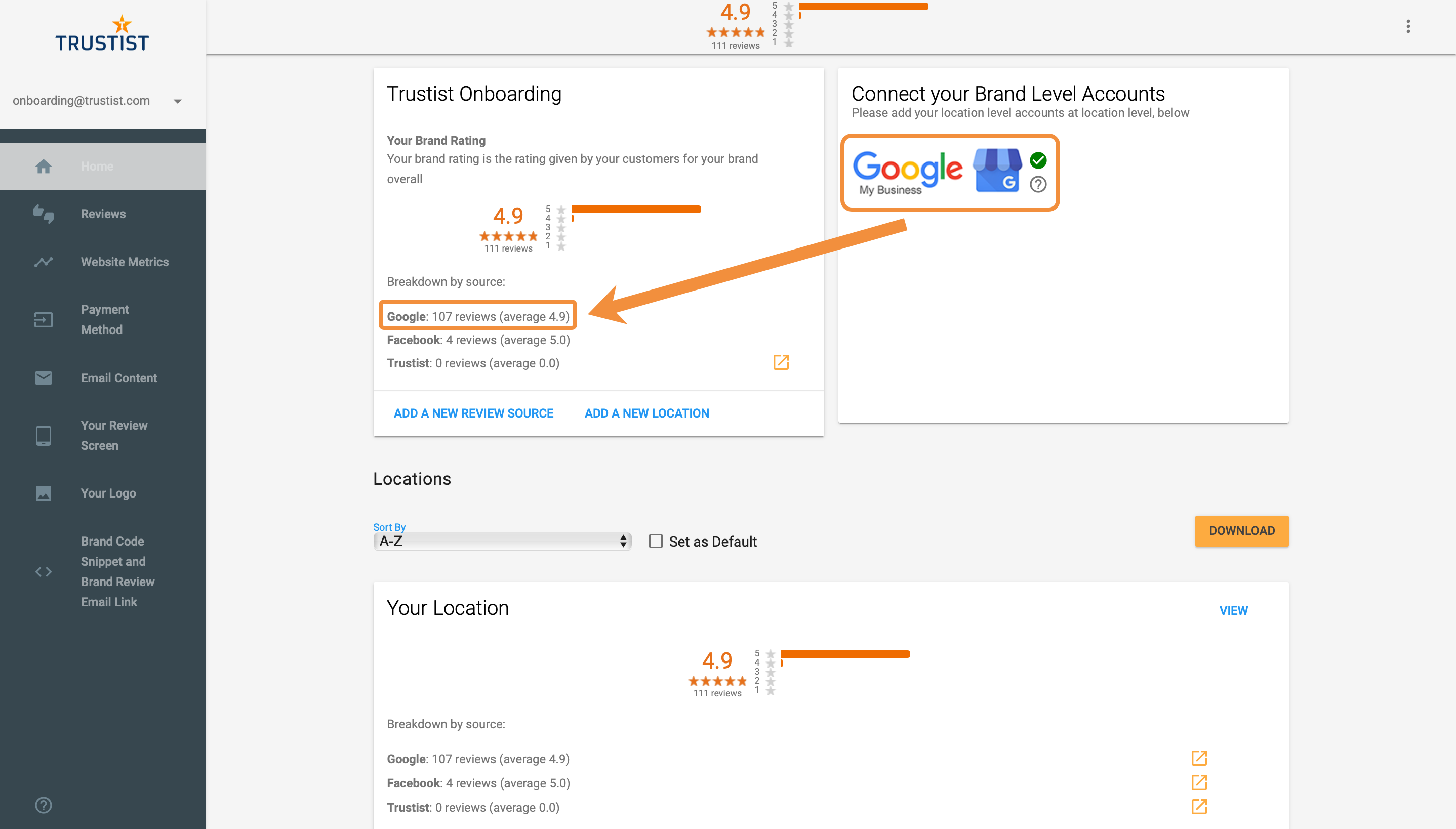The image size is (1456, 829).
Task: Click the Website Metrics icon
Action: pyautogui.click(x=42, y=262)
